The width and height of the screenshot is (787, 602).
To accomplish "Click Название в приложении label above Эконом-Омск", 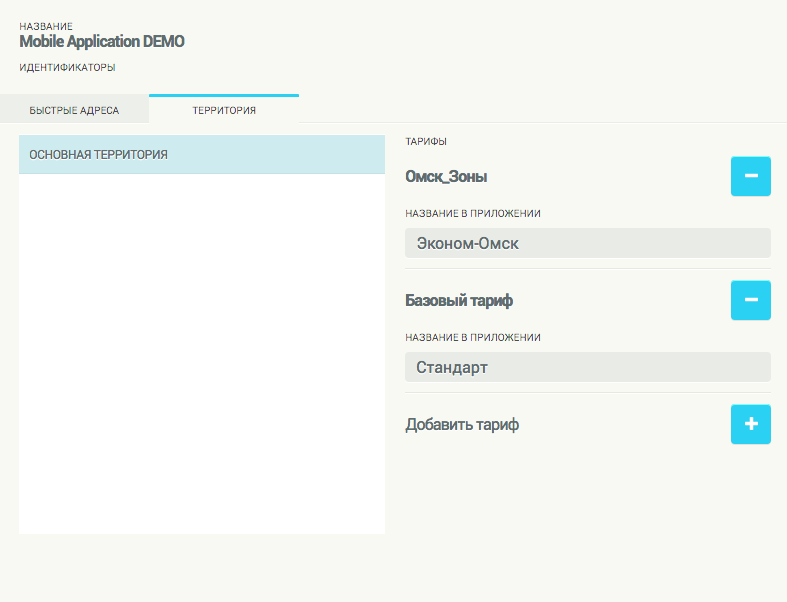I will (473, 214).
